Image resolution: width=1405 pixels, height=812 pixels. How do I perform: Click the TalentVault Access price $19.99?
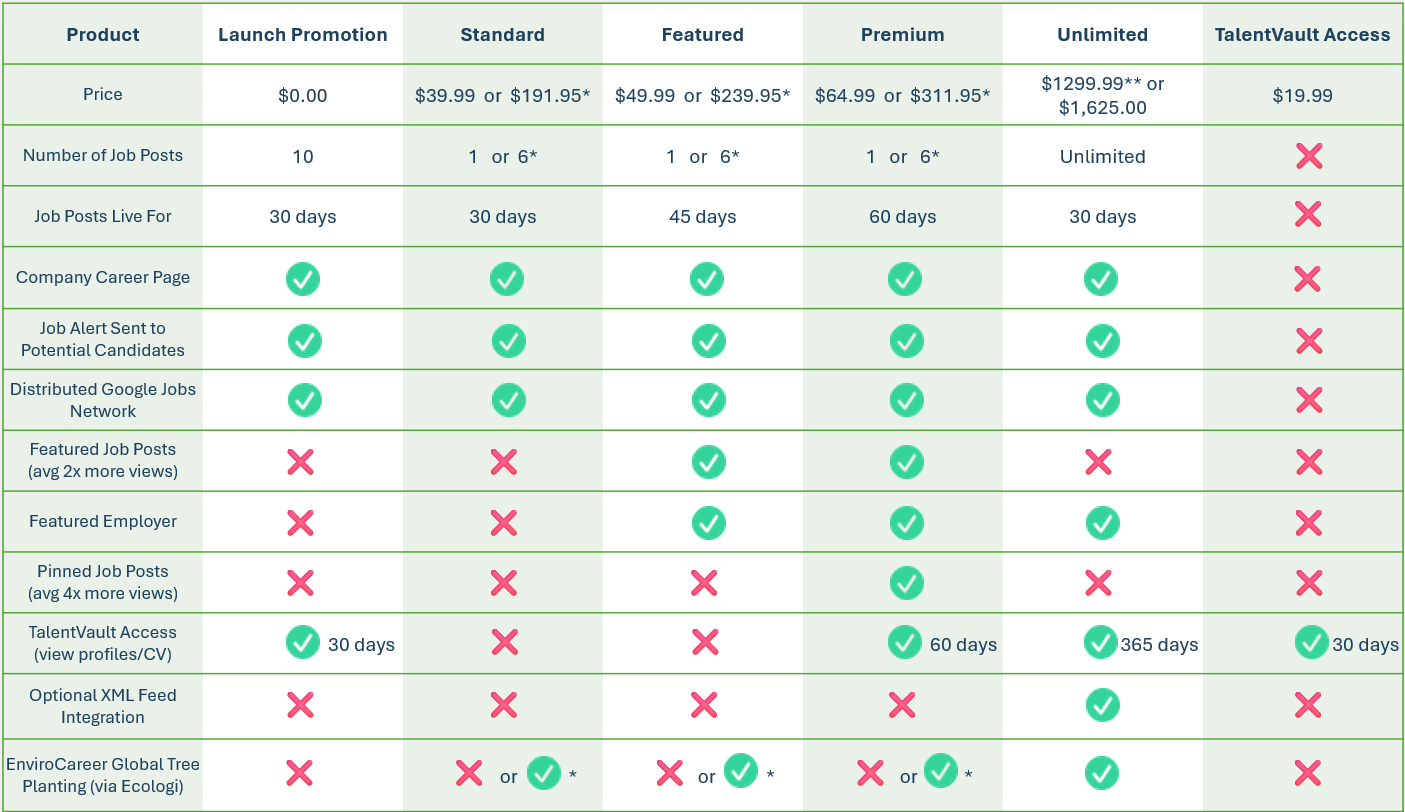1302,95
